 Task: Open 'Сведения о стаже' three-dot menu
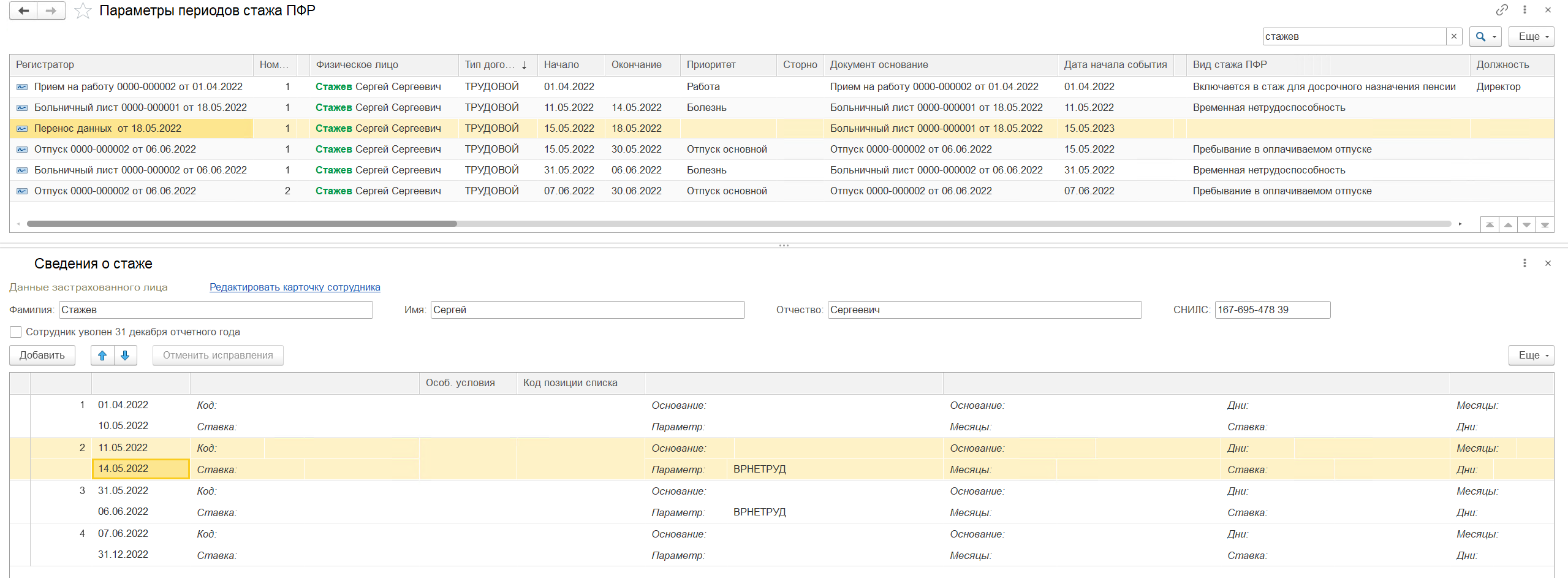(x=1524, y=263)
